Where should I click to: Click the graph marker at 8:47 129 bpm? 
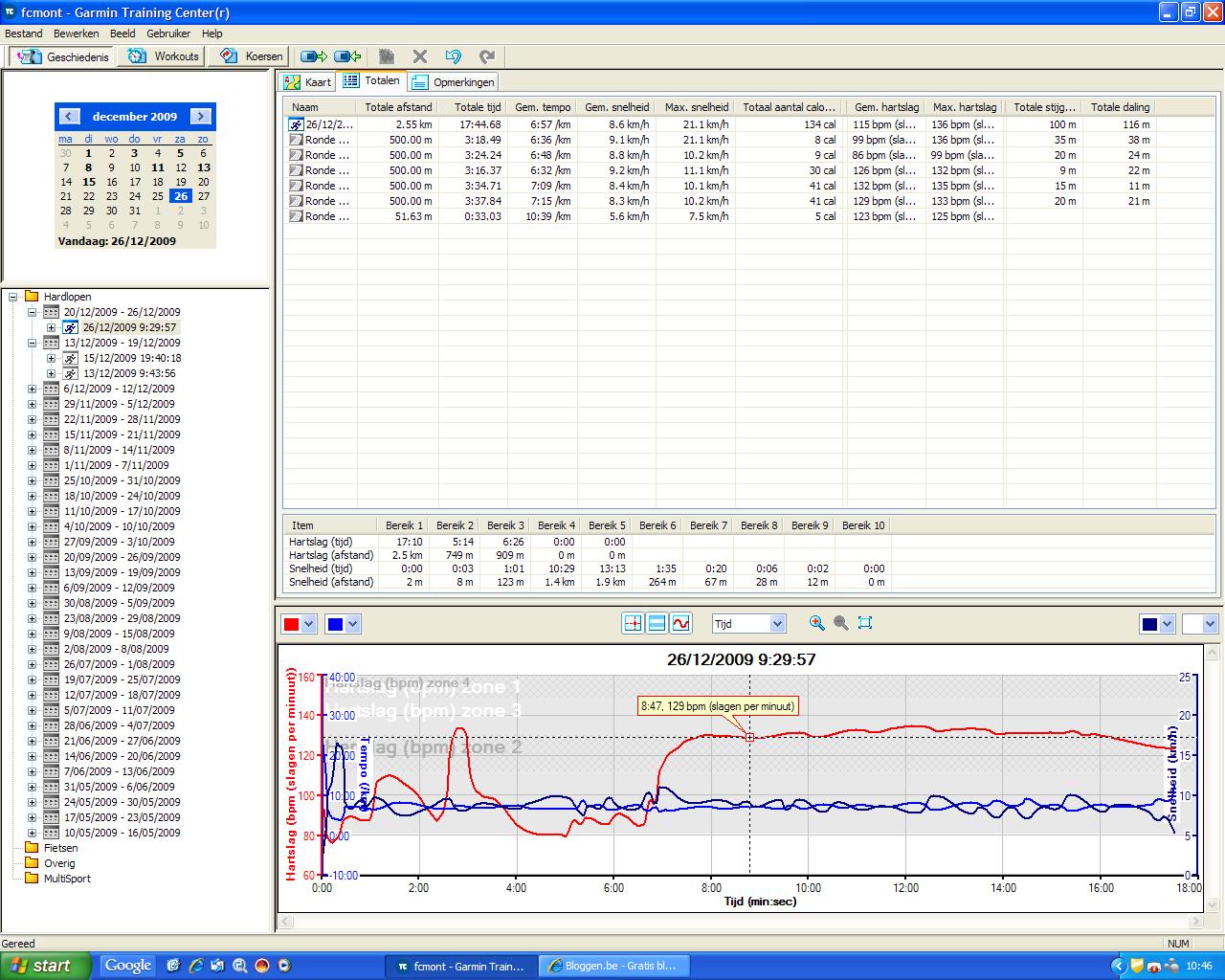749,737
